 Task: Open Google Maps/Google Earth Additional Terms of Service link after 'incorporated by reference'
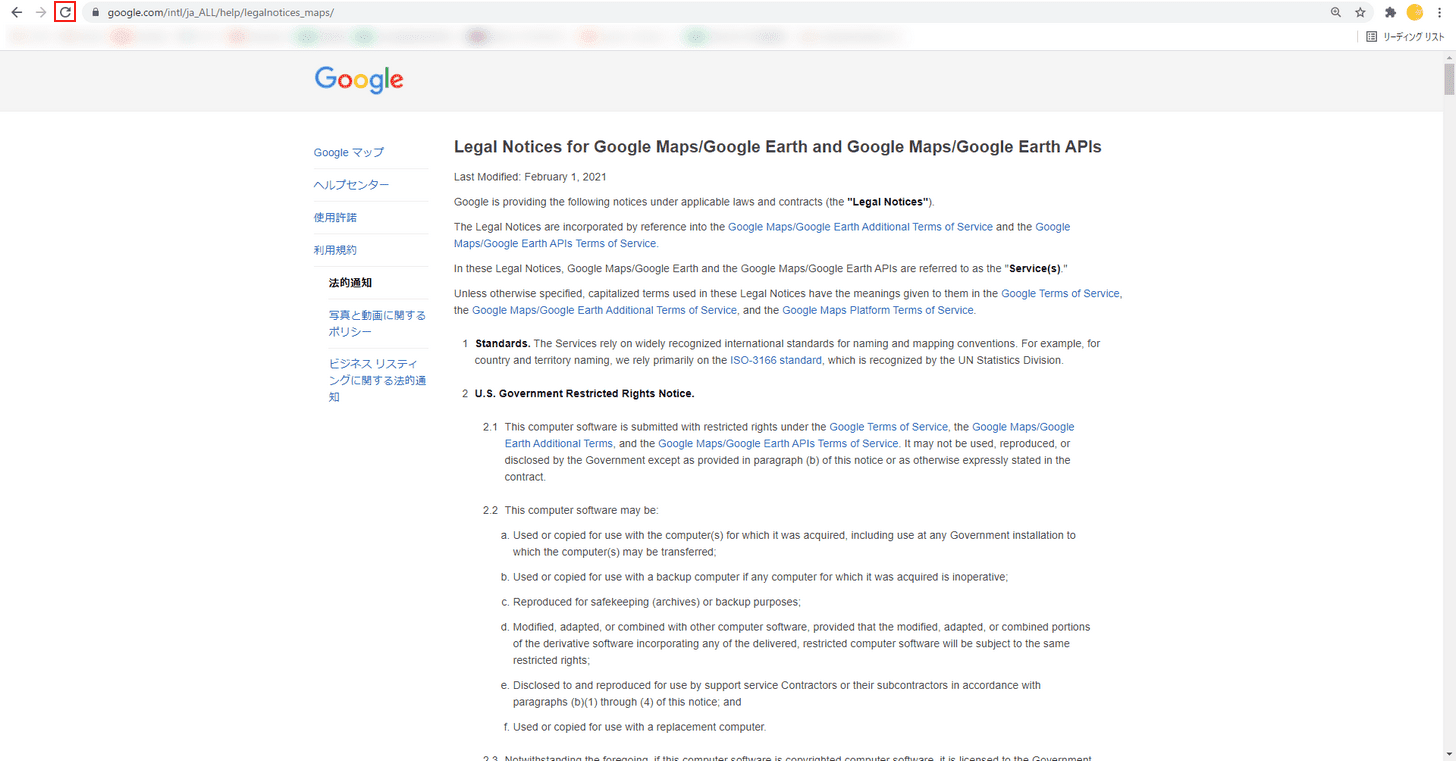coord(860,227)
